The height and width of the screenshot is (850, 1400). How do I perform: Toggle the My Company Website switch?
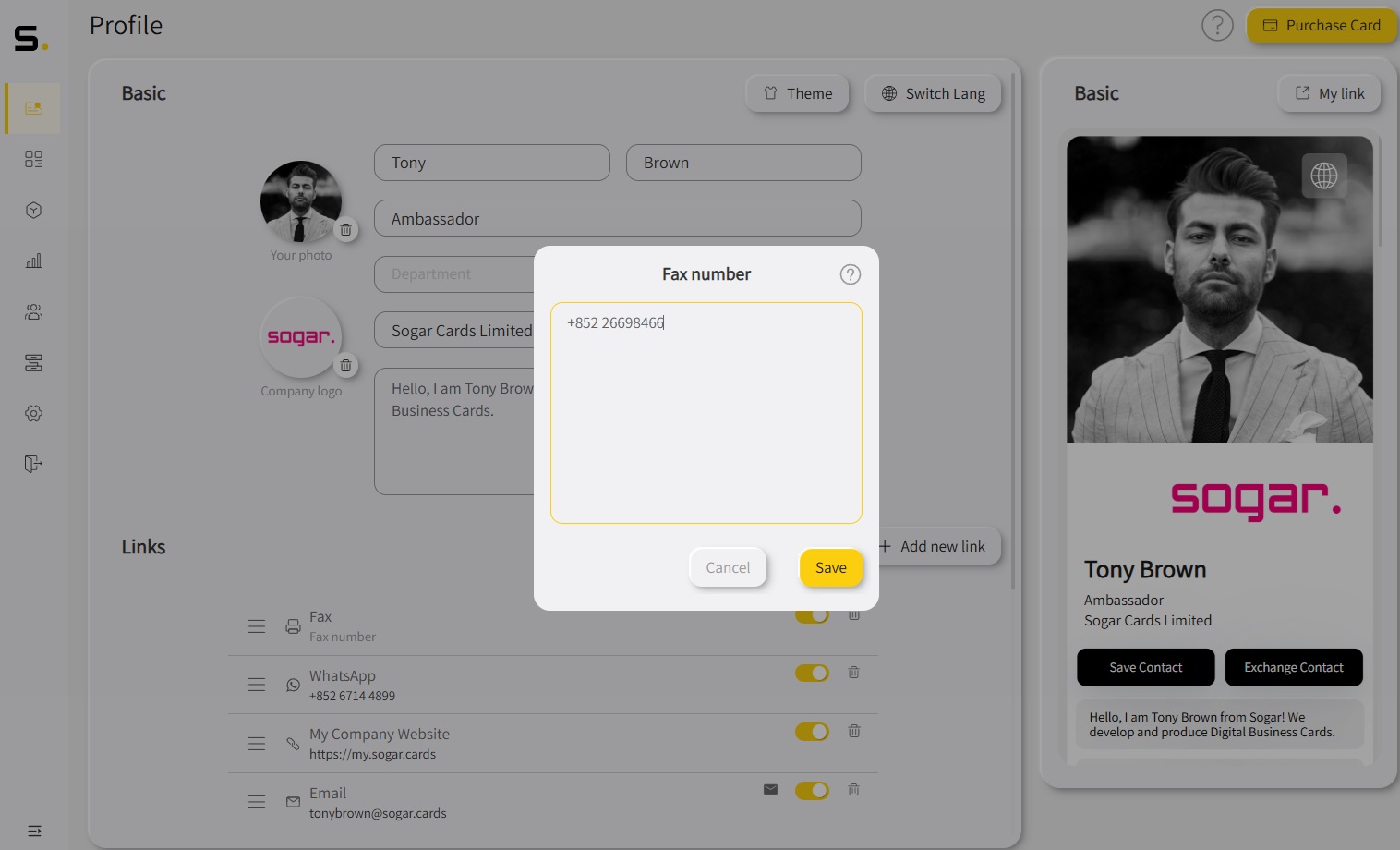pyautogui.click(x=812, y=732)
